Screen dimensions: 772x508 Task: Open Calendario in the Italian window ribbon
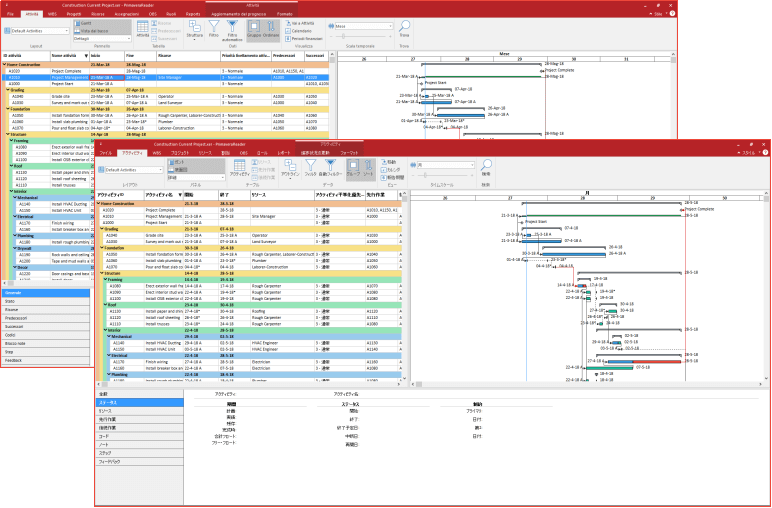[298, 31]
